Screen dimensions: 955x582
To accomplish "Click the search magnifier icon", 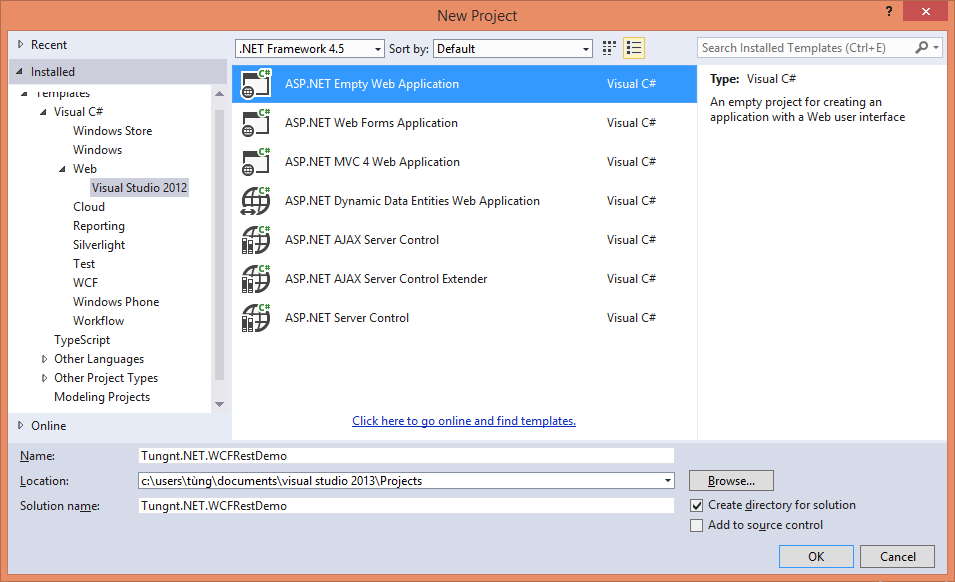I will (922, 47).
